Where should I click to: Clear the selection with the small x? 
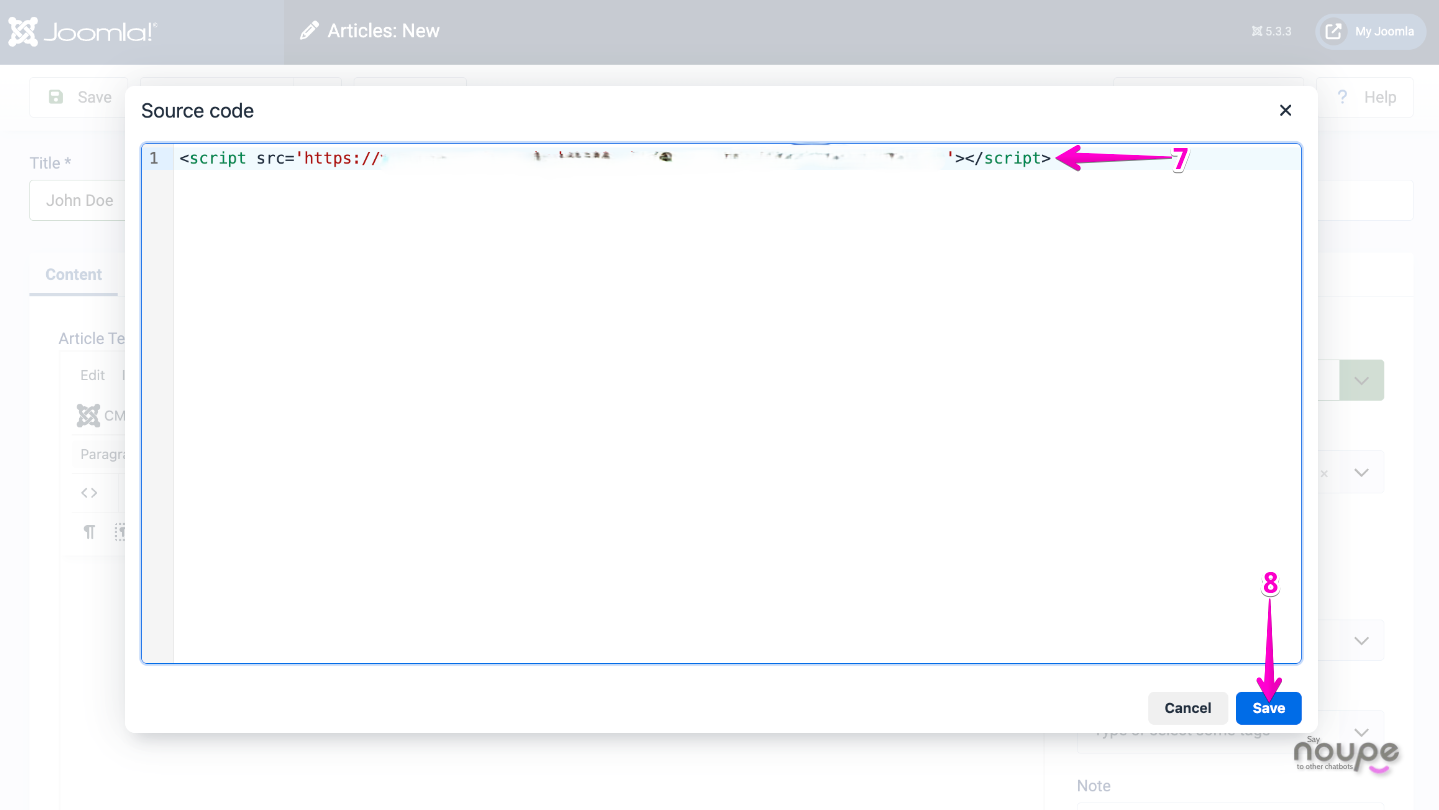pyautogui.click(x=1324, y=473)
